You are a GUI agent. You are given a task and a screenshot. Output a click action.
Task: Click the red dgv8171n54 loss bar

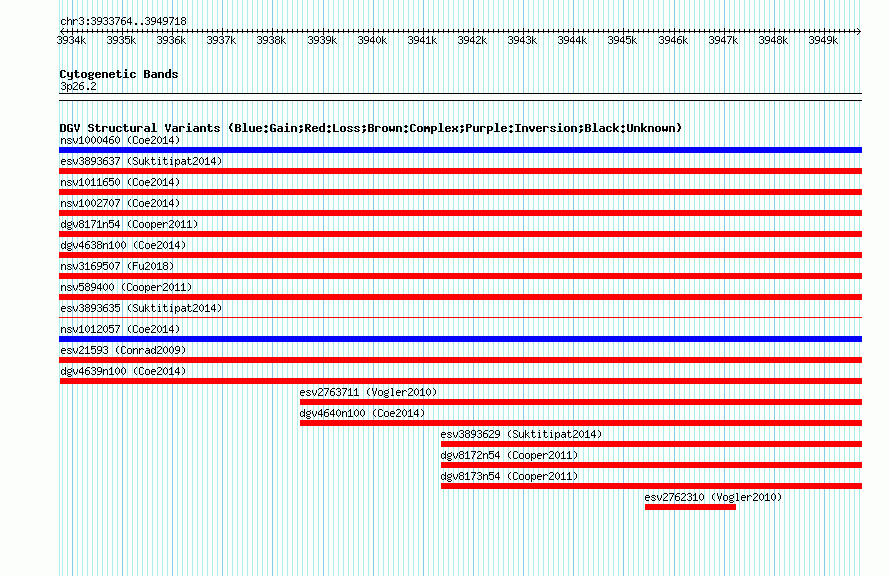coord(460,234)
